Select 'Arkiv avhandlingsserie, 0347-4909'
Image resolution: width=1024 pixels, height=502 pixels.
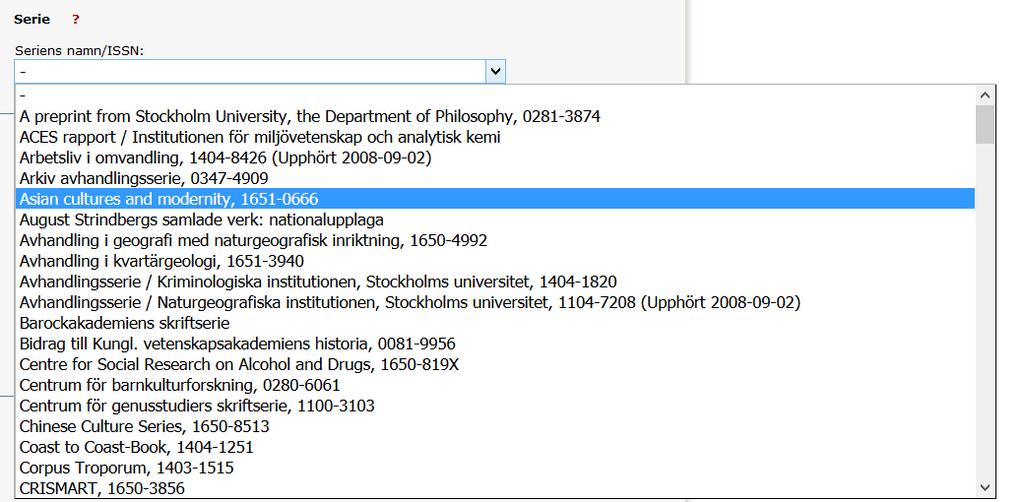pos(495,178)
